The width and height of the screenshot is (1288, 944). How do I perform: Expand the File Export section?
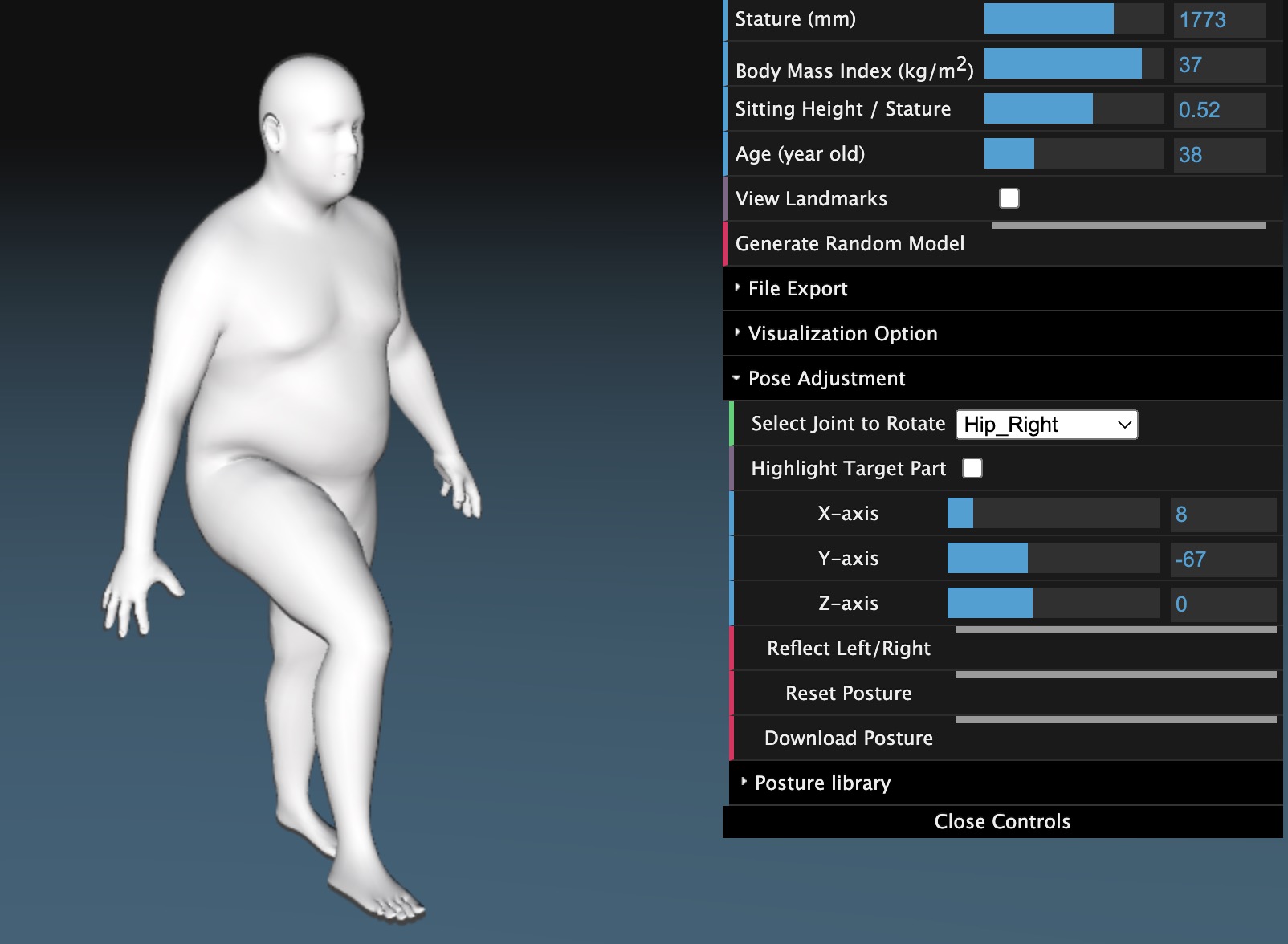click(x=797, y=289)
